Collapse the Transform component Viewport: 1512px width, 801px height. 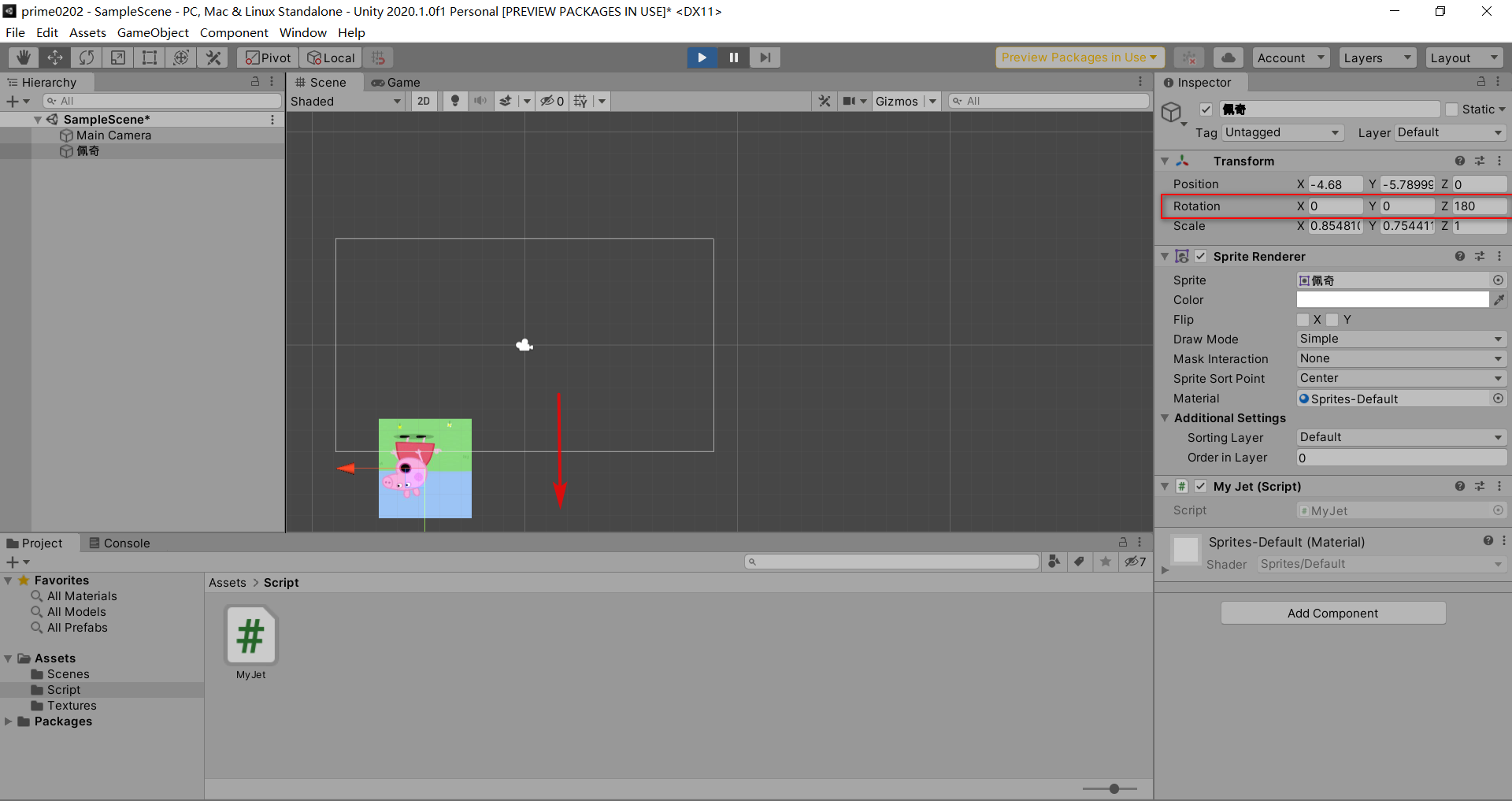pyautogui.click(x=1164, y=161)
